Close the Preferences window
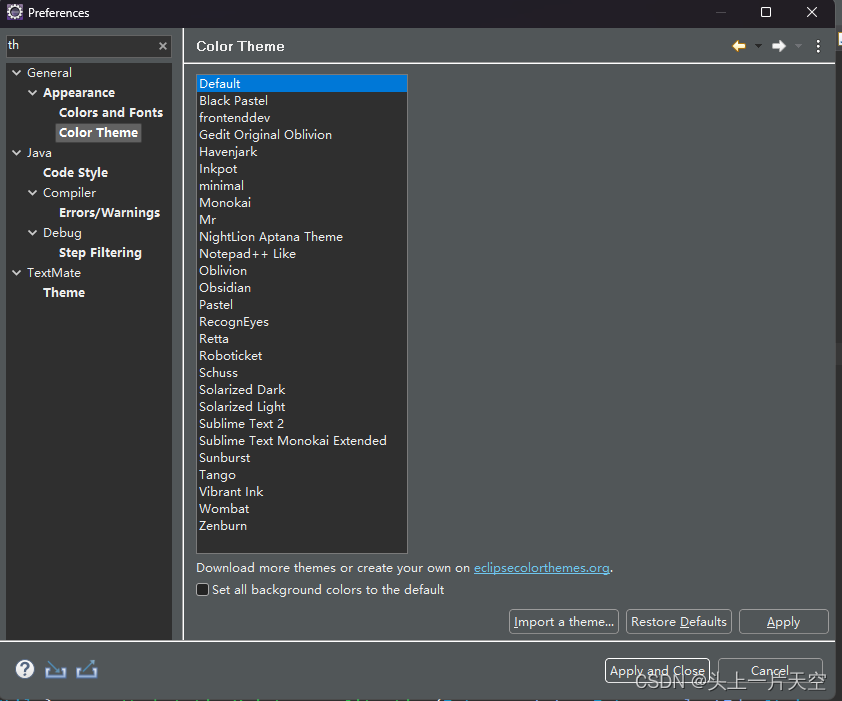The width and height of the screenshot is (842, 701). 812,12
